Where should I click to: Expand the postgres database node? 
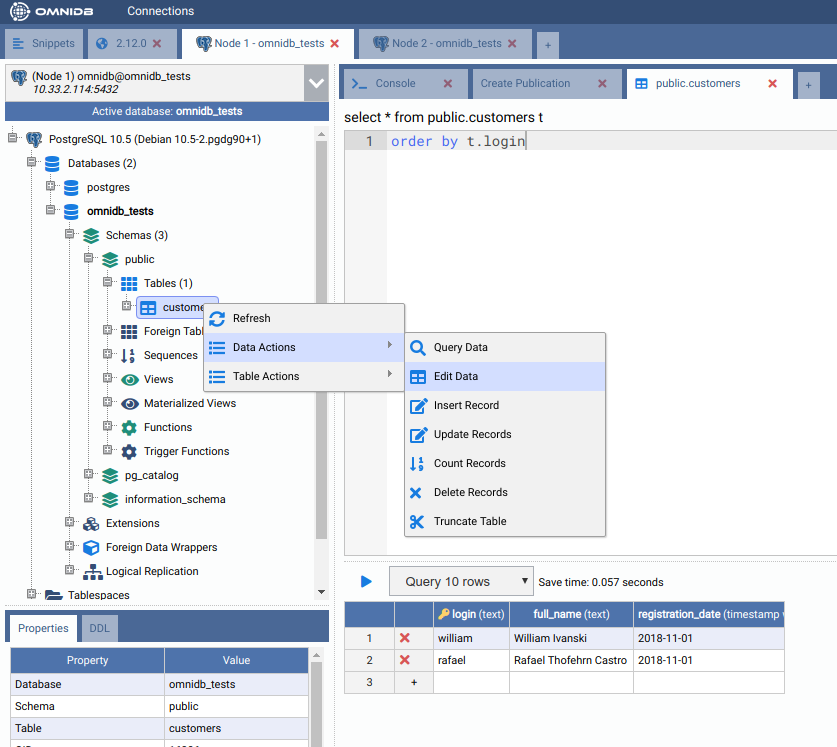click(x=51, y=187)
